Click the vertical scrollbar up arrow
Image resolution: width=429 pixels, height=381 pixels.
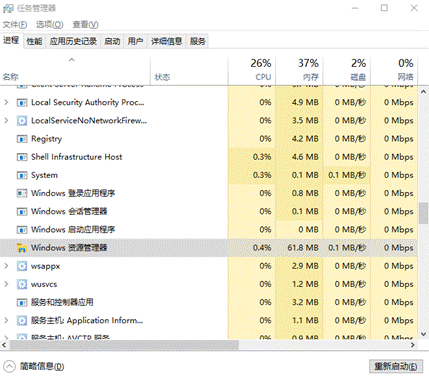pyautogui.click(x=423, y=91)
